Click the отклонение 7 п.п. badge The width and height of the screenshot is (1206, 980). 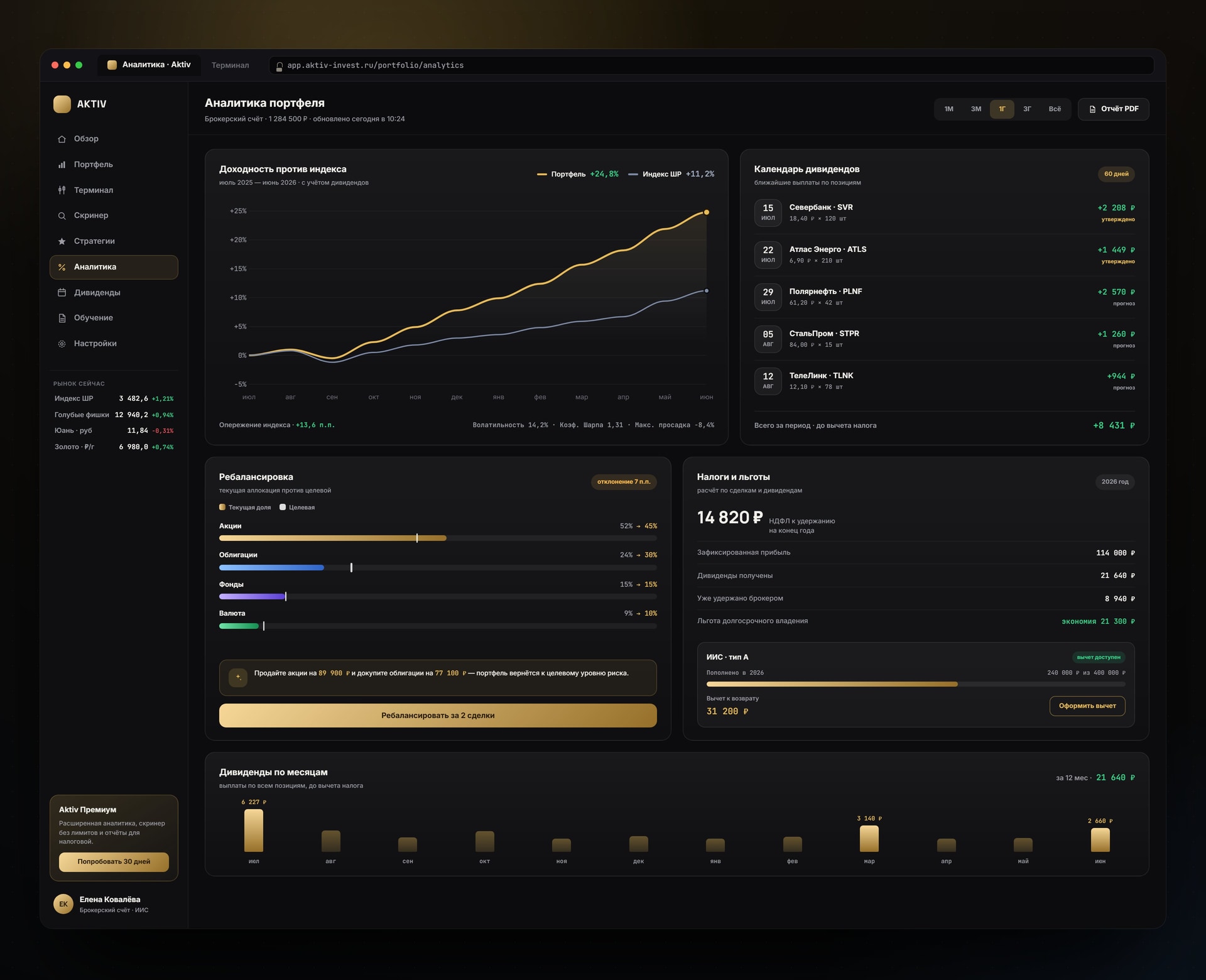click(624, 482)
